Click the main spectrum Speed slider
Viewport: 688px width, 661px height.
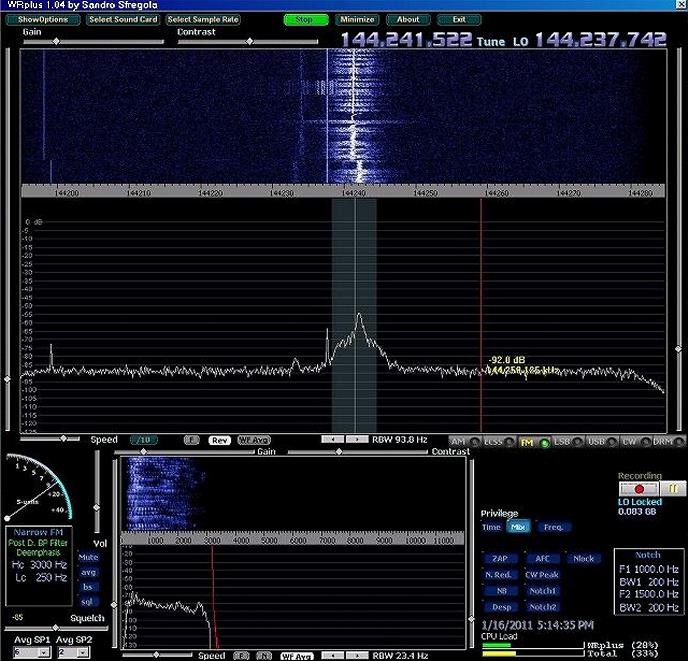click(50, 438)
